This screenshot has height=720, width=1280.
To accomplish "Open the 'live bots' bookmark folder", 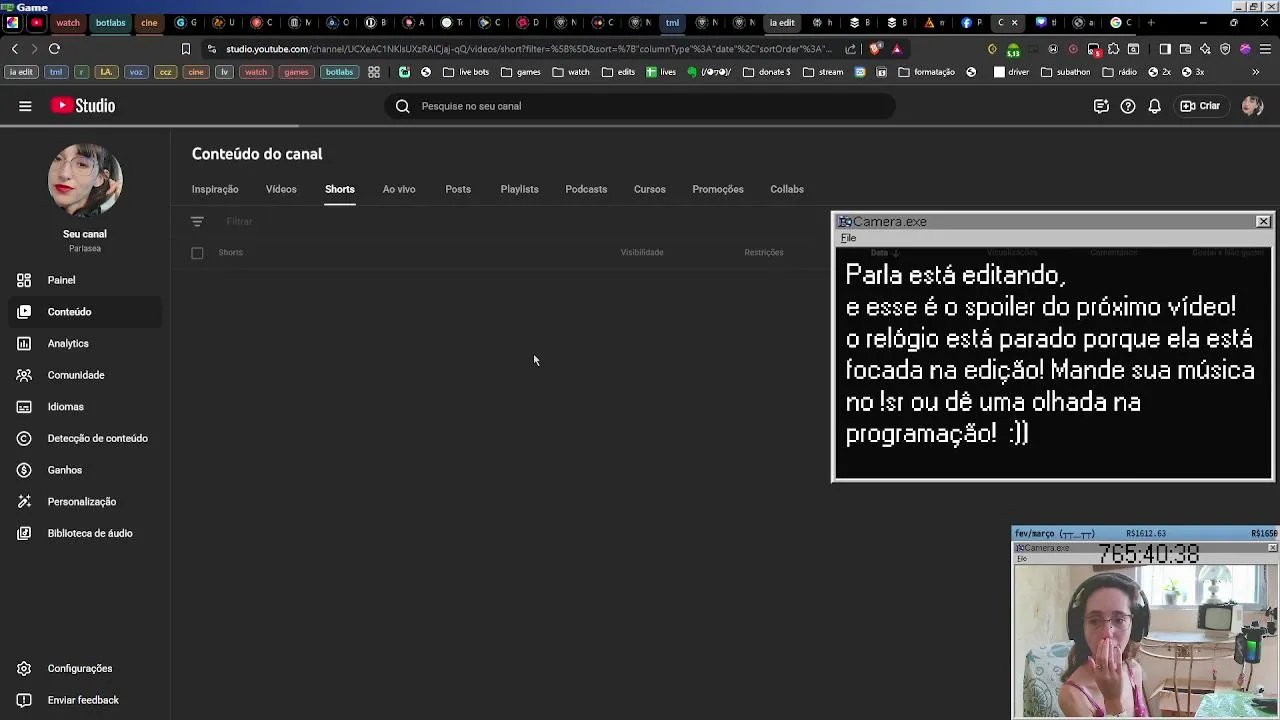I will (466, 72).
